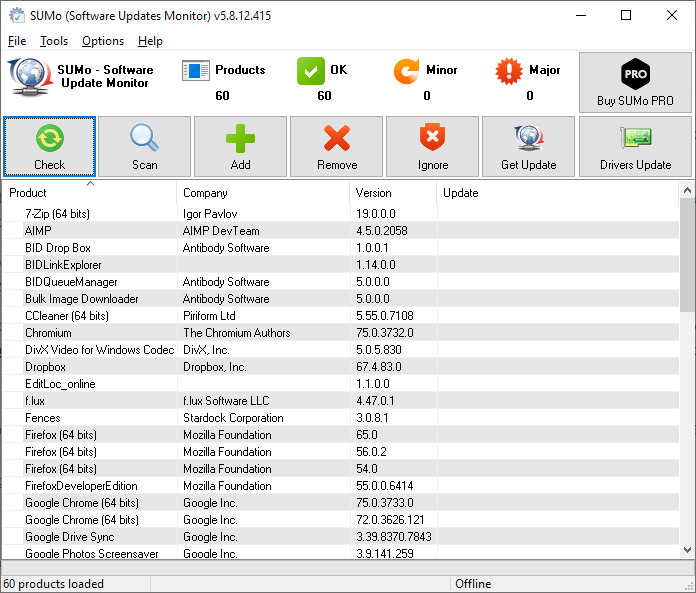Click the Products count icon
This screenshot has height=593, width=696.
click(x=195, y=71)
